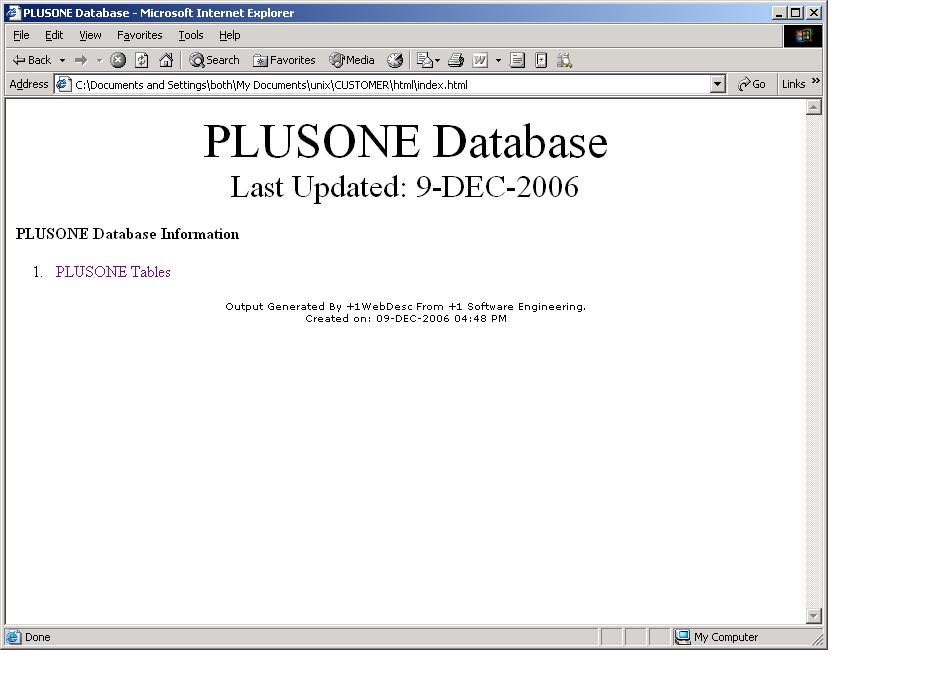This screenshot has height=690, width=933.
Task: Click the Done status text
Action: [37, 637]
